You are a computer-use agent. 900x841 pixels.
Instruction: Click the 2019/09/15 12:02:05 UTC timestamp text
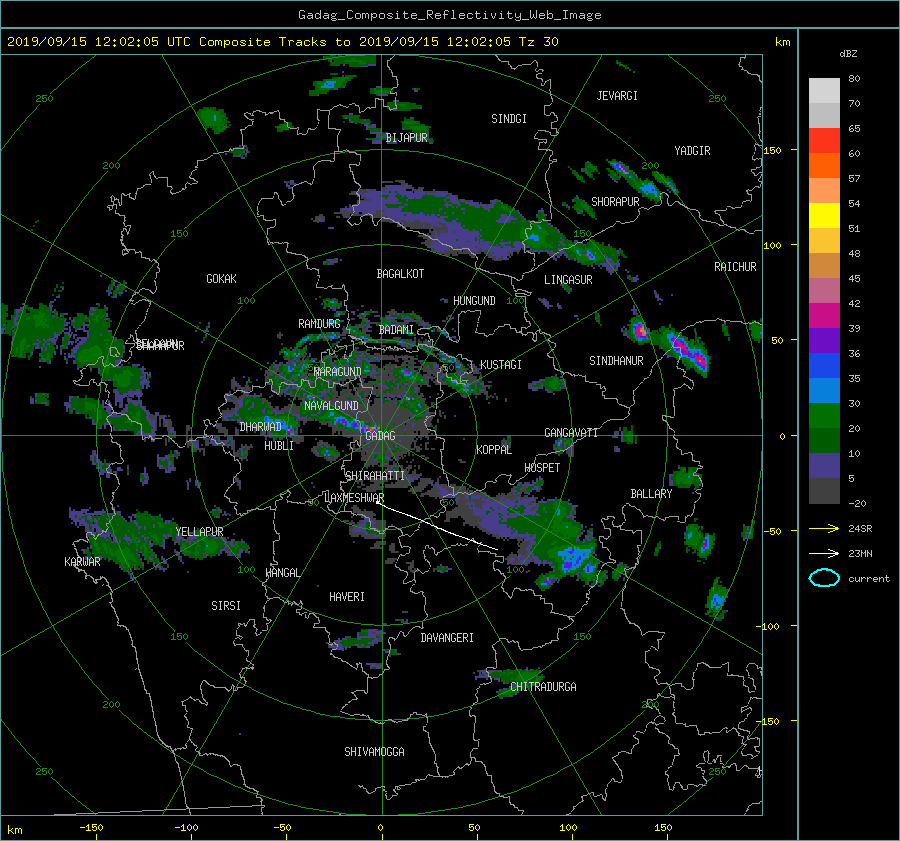(x=92, y=42)
